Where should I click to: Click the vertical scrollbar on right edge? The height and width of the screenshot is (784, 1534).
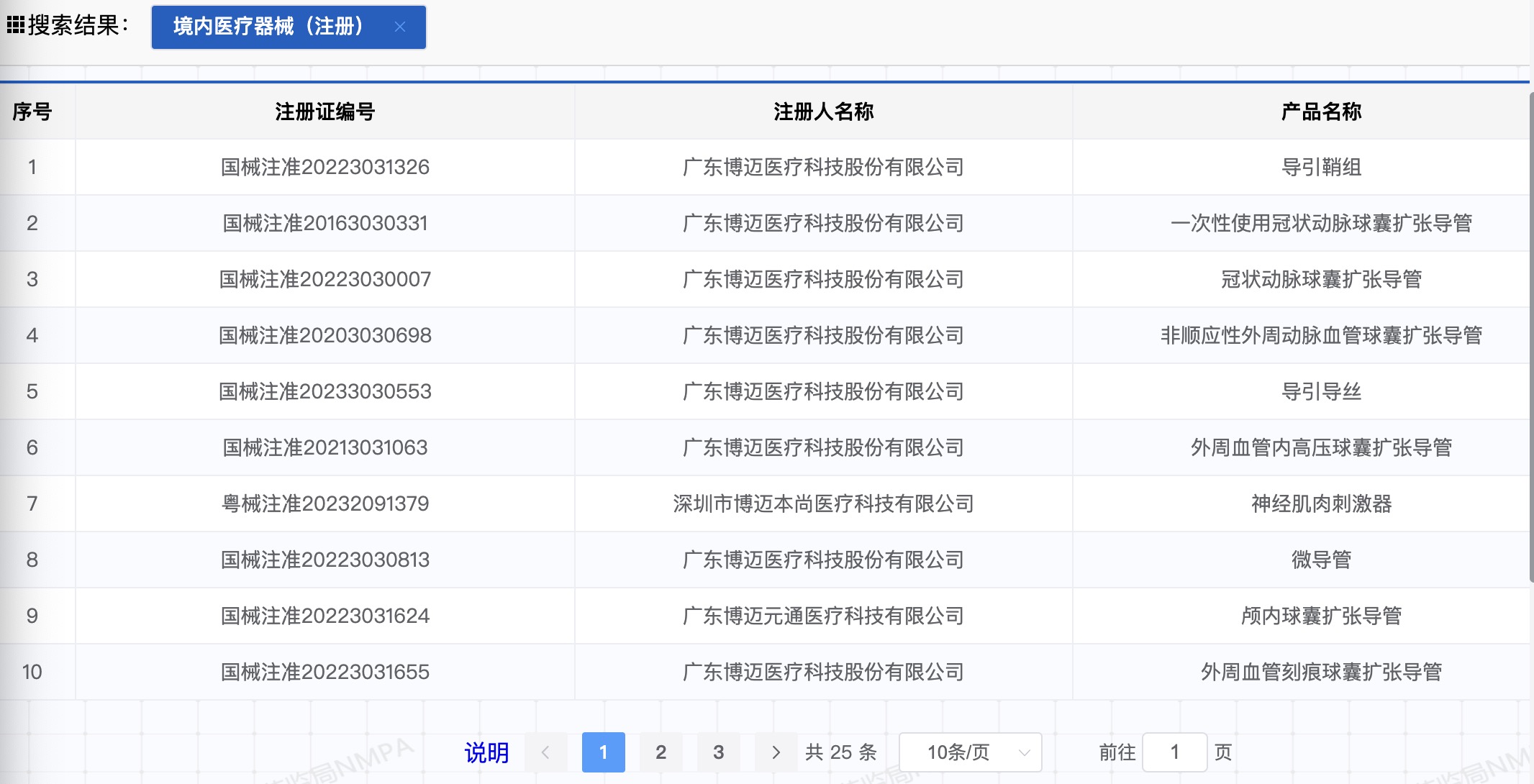(x=1531, y=338)
